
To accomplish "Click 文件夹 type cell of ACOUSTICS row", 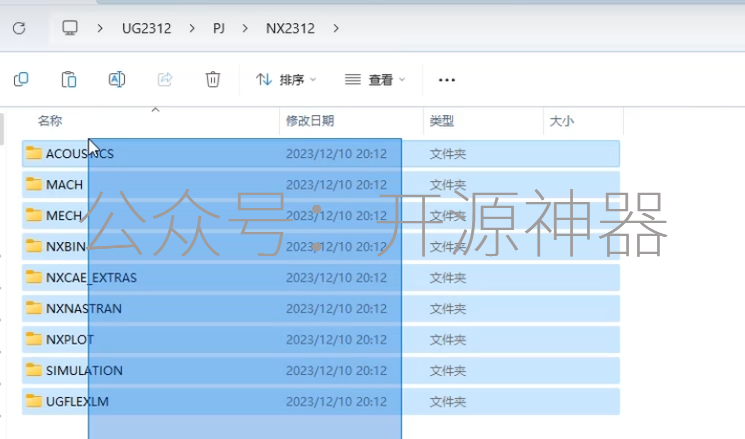I will pyautogui.click(x=448, y=154).
